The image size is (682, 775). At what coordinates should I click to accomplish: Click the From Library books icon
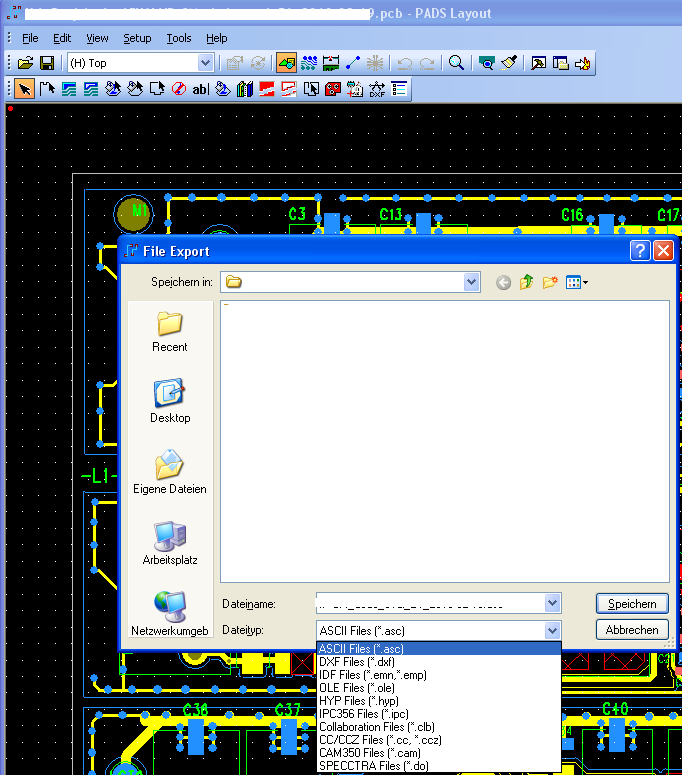245,89
